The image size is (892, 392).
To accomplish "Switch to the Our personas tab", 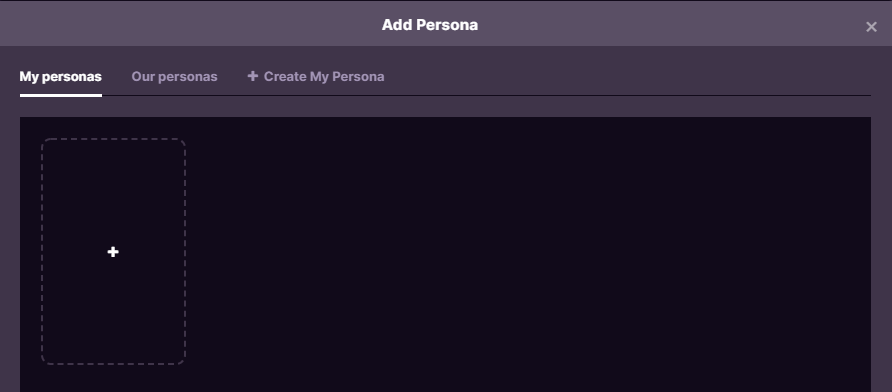I will (x=174, y=76).
